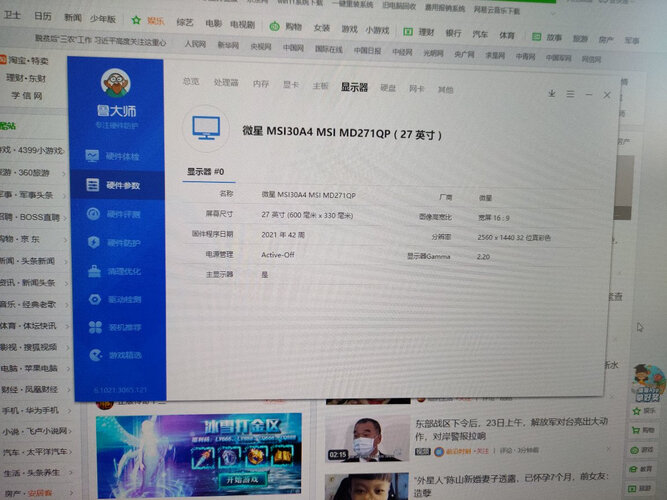The image size is (667, 500).
Task: Switch to 显卡 graphics card tab
Action: (x=291, y=85)
